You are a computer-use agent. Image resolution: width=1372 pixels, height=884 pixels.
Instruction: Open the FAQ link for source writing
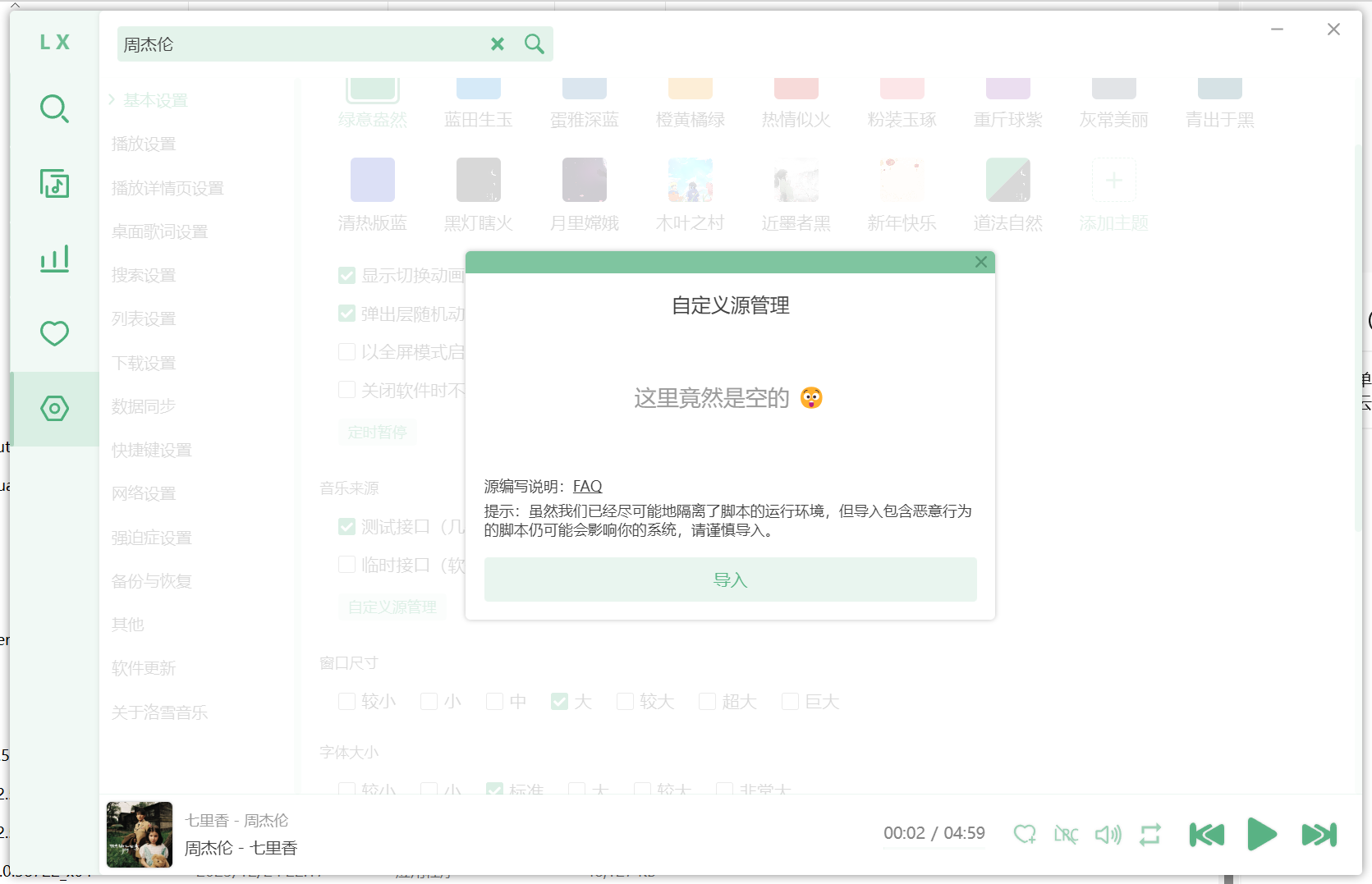pos(587,486)
